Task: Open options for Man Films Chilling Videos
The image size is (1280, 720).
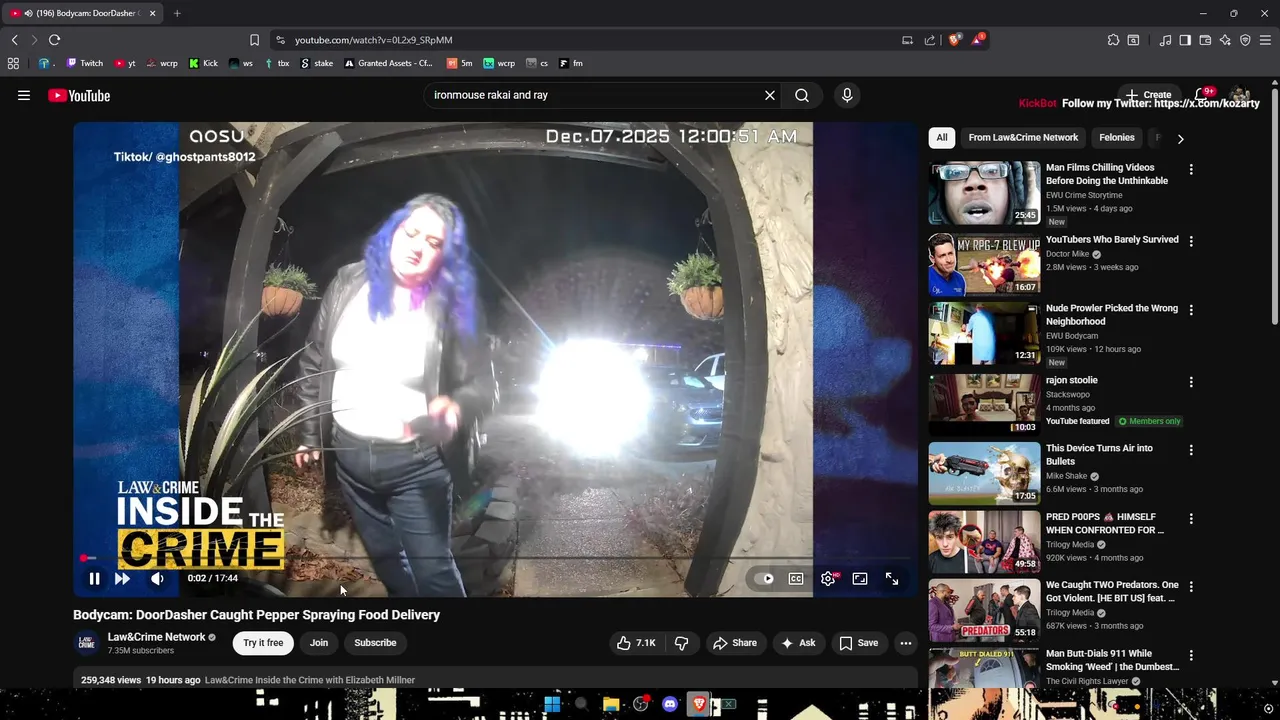Action: pyautogui.click(x=1190, y=170)
